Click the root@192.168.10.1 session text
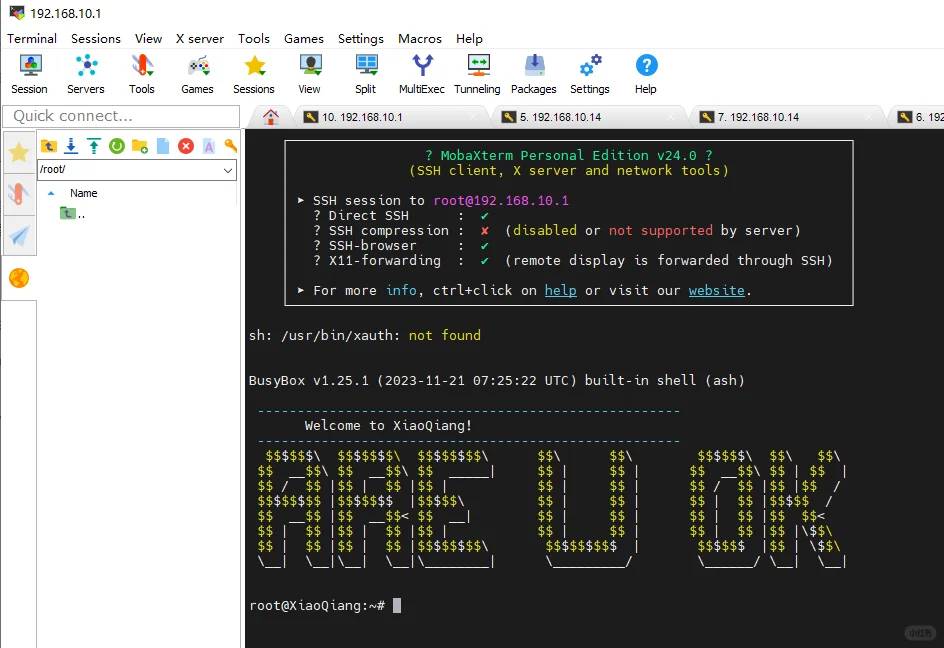The image size is (944, 648). [x=501, y=201]
